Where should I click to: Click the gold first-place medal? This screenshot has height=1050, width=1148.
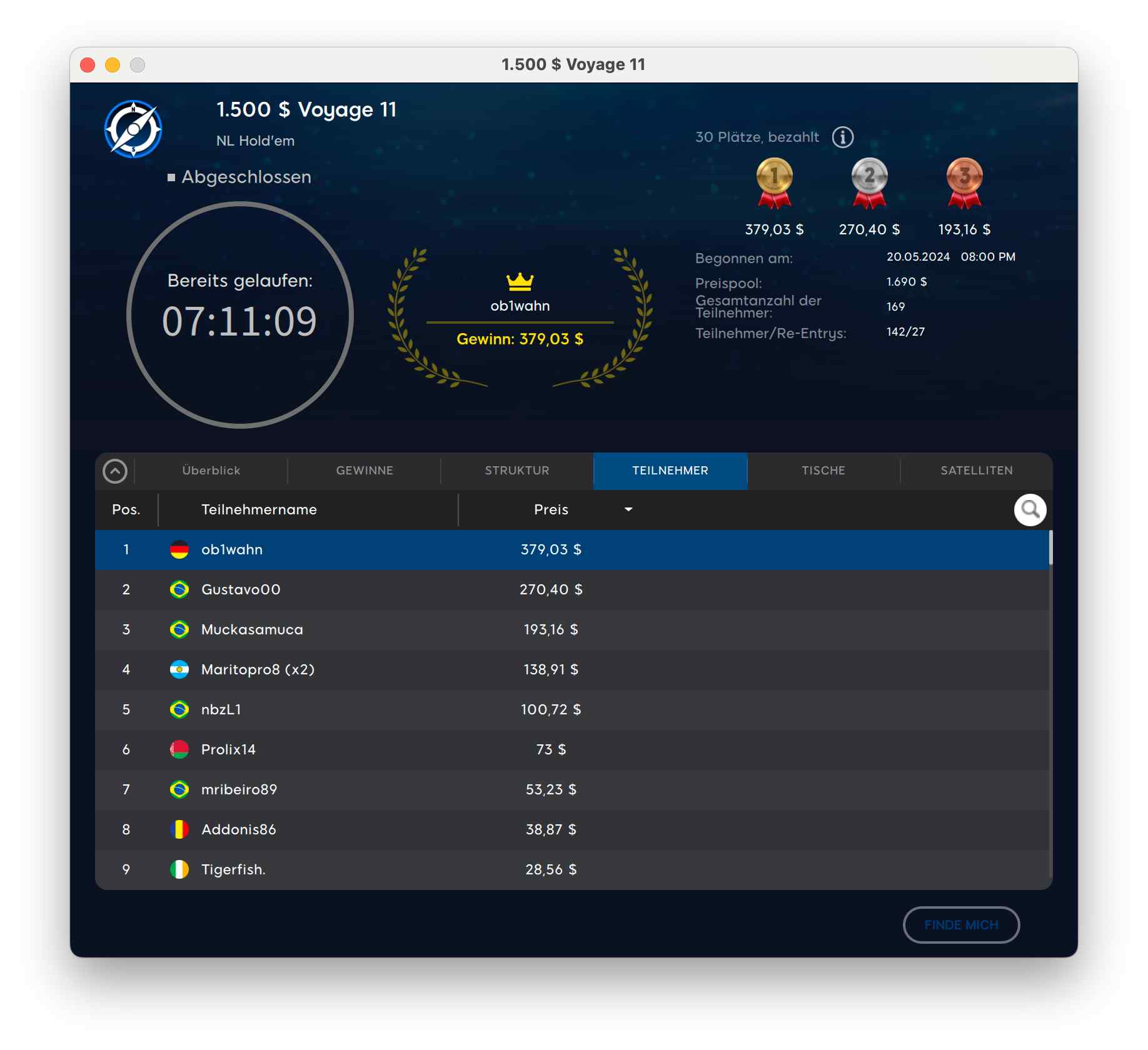point(774,182)
